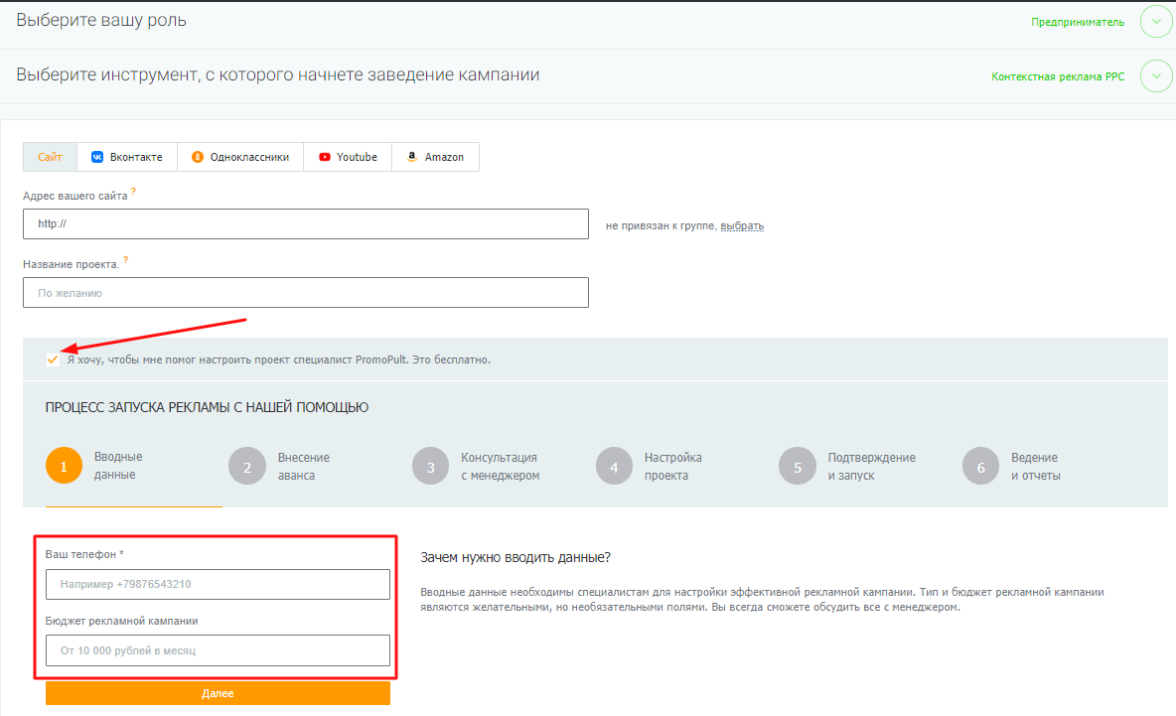Expand the 'Контекстная реклама PPC' dropdown
The width and height of the screenshot is (1176, 716).
(1155, 76)
